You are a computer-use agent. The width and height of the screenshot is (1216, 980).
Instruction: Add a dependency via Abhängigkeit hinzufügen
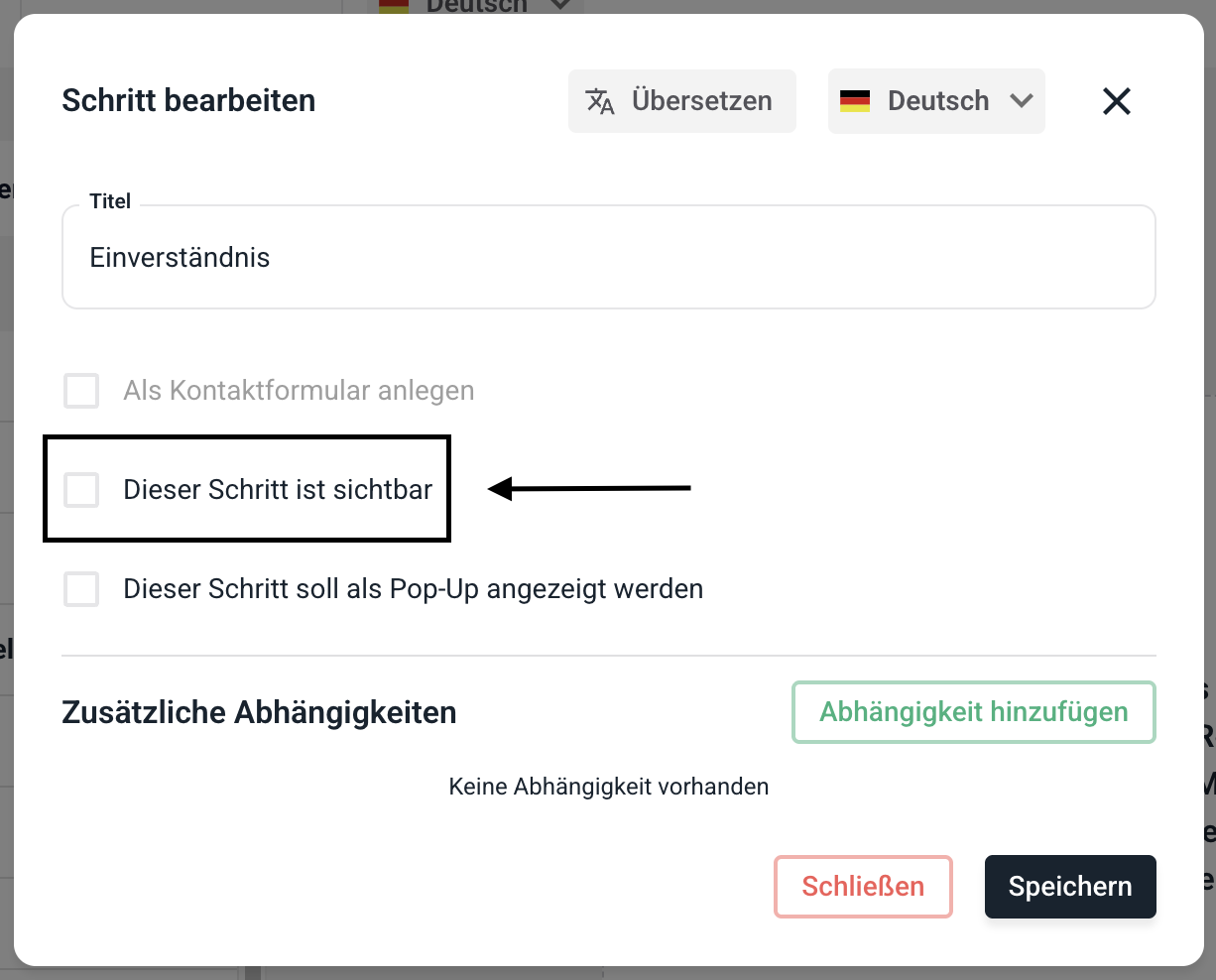[x=973, y=712]
